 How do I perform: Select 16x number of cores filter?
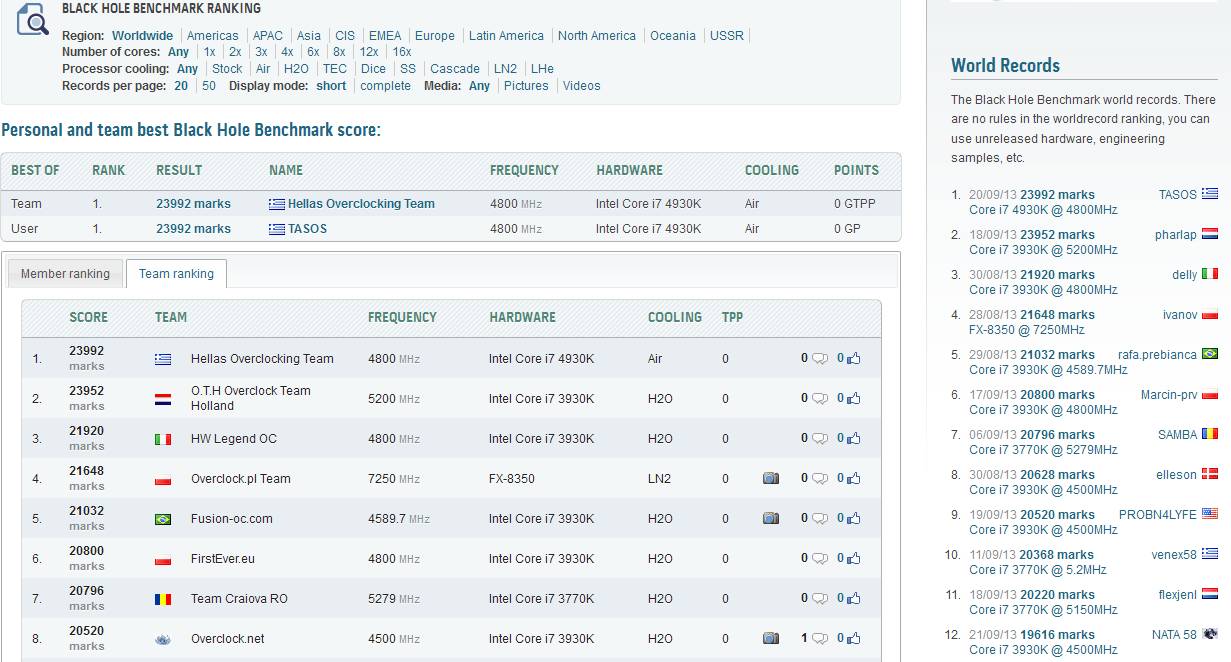pos(402,52)
